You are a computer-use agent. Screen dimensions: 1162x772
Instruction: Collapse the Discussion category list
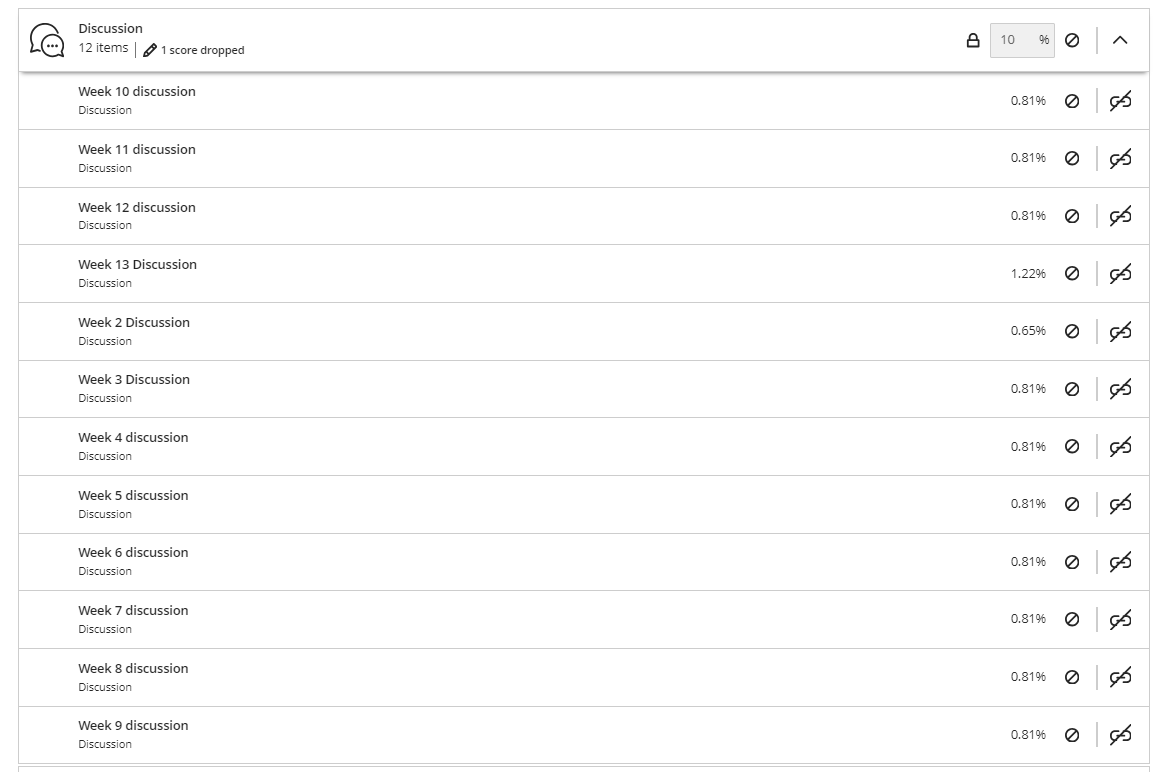click(x=1120, y=41)
